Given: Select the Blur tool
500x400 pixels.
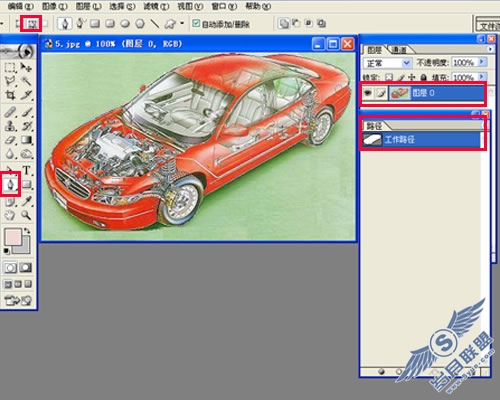Looking at the screenshot, I should click(x=10, y=154).
